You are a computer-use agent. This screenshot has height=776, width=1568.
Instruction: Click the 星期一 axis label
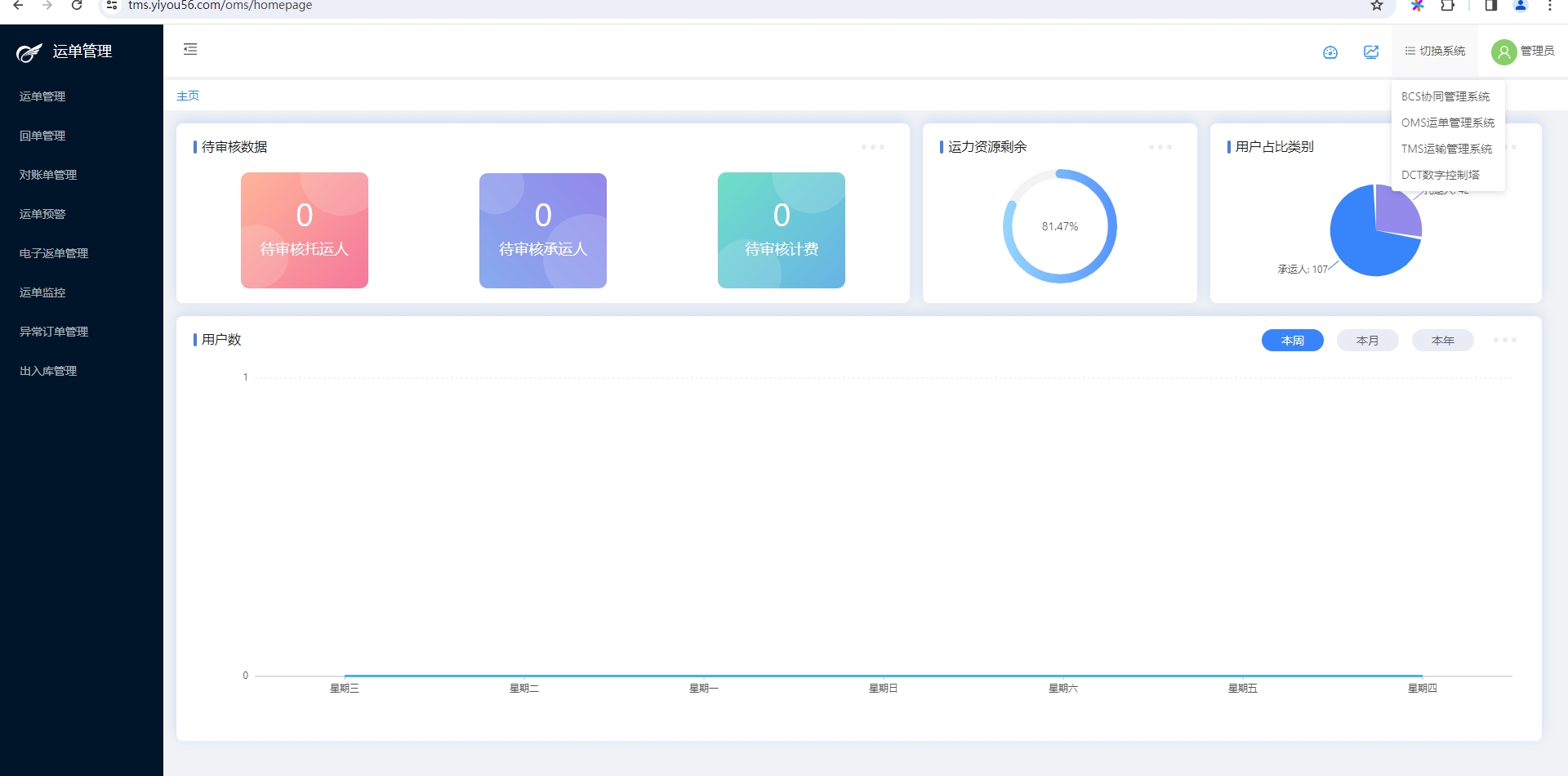[704, 689]
